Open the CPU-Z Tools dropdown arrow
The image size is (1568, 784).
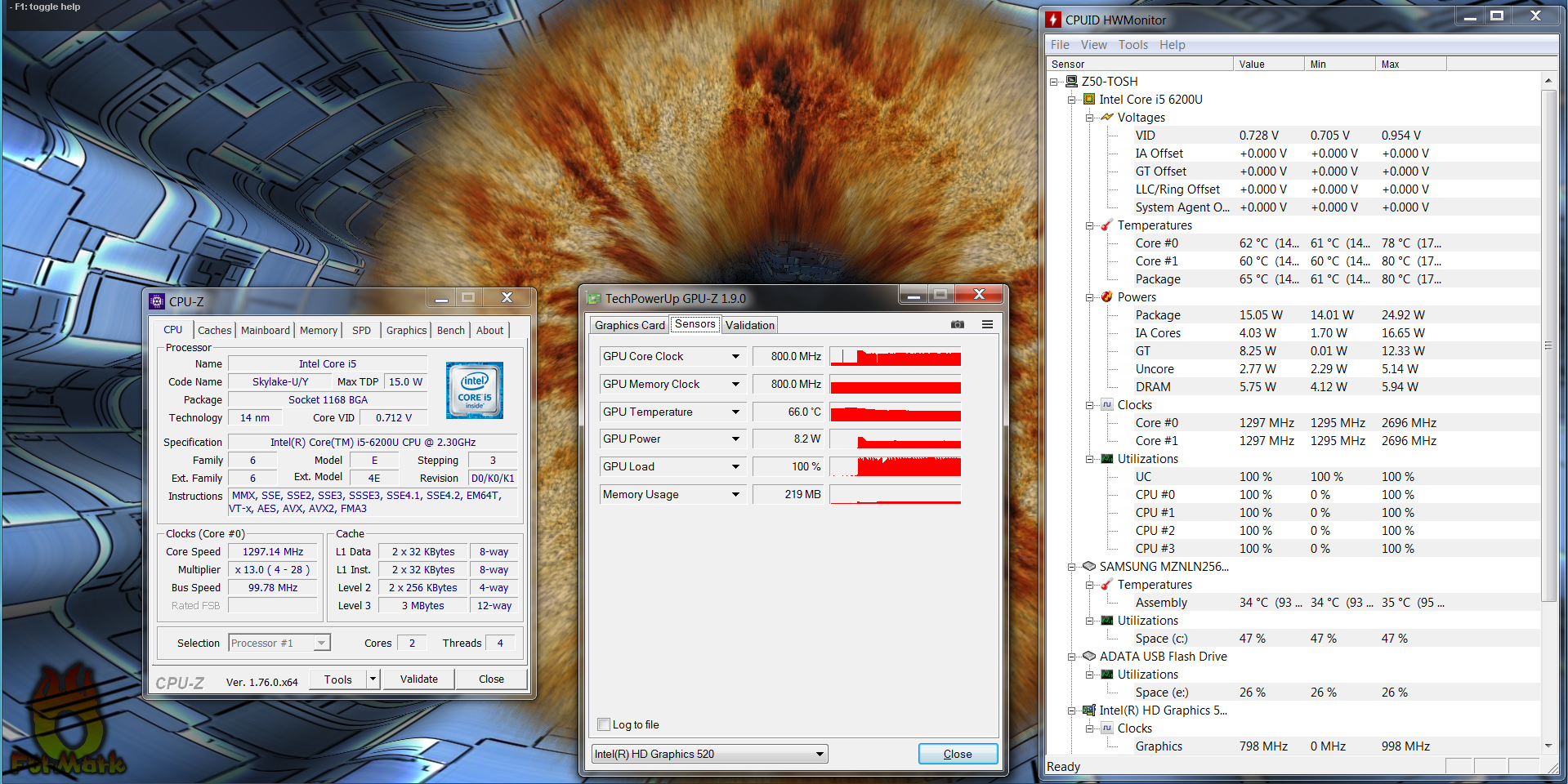tap(373, 679)
